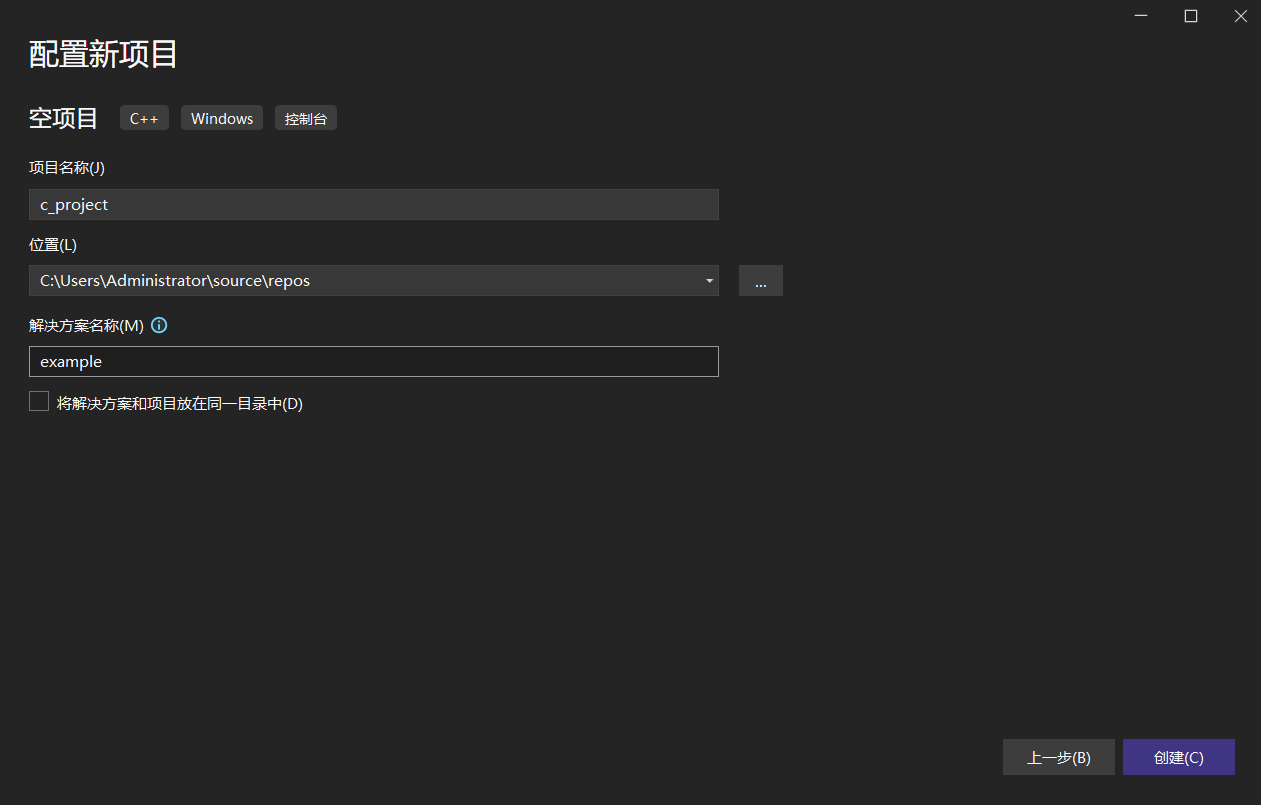Click the 解决方案名称(M) label
This screenshot has width=1261, height=805.
tap(86, 325)
